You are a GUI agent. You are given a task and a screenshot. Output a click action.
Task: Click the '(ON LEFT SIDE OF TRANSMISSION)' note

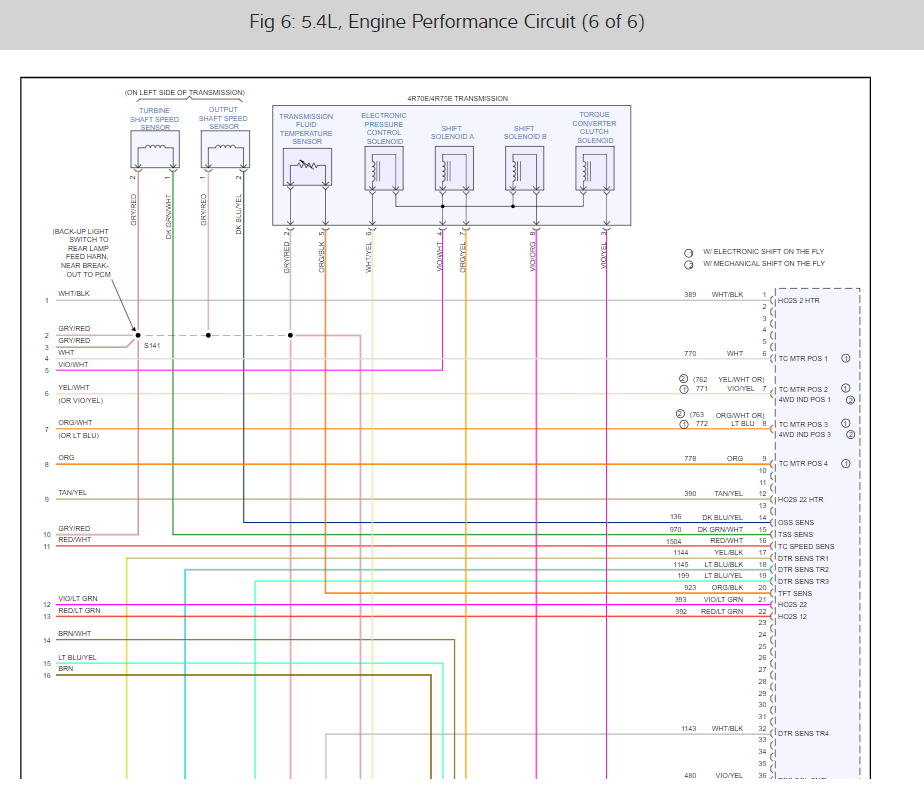(x=184, y=93)
